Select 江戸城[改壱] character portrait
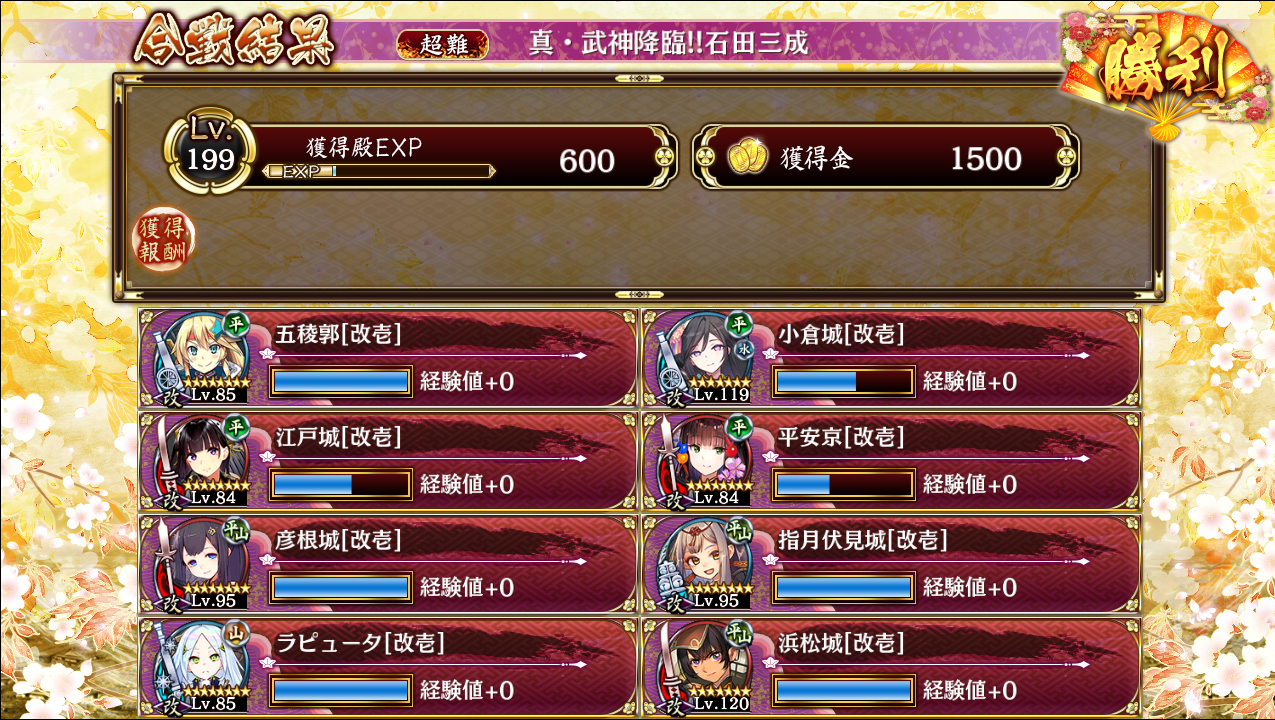This screenshot has height=720, width=1275. (x=201, y=461)
